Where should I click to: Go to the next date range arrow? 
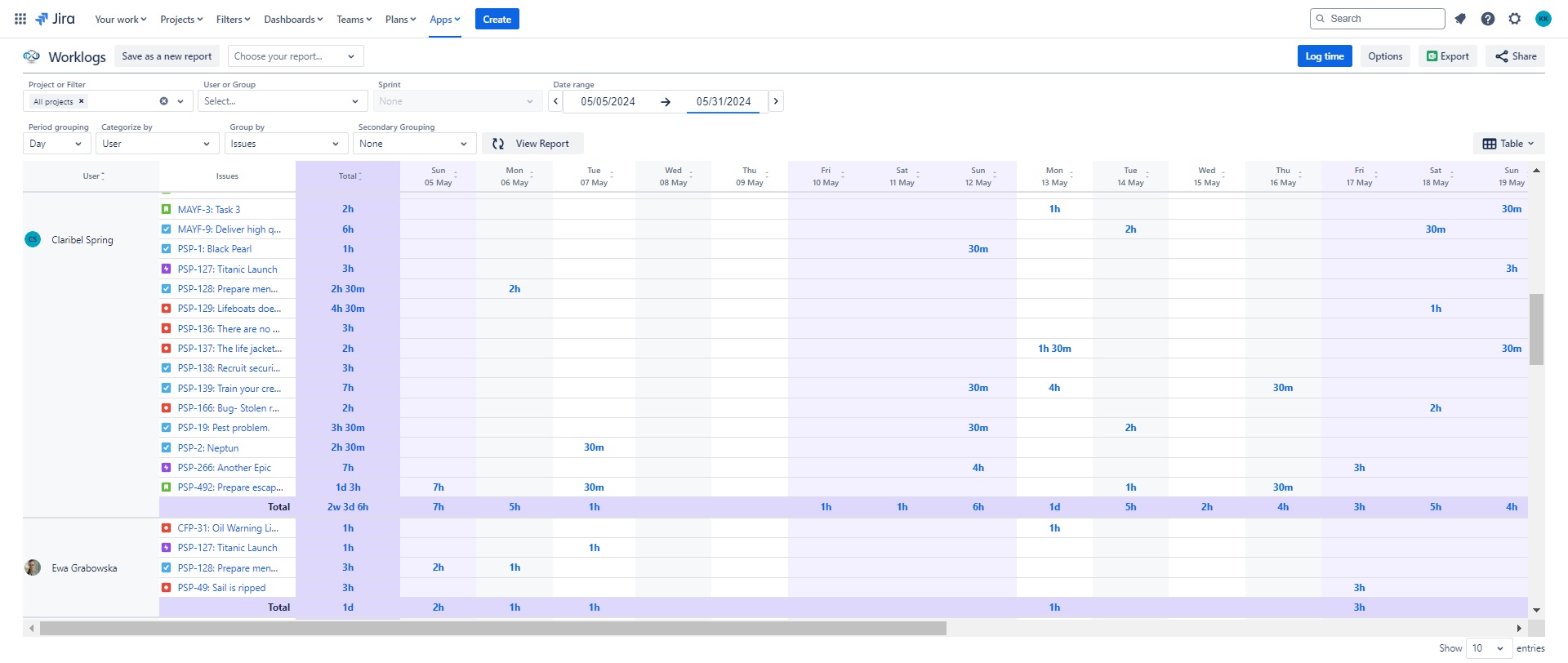[x=776, y=101]
